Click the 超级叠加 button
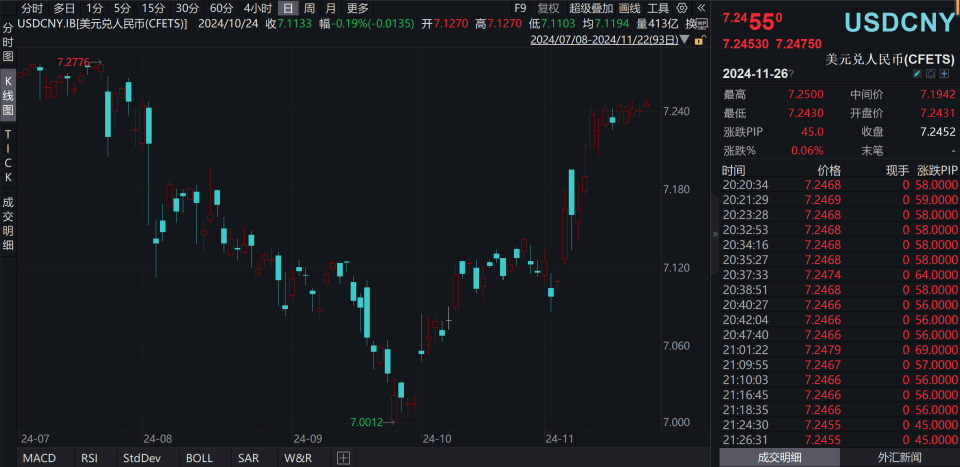Screen dimensions: 960x467 [590, 8]
